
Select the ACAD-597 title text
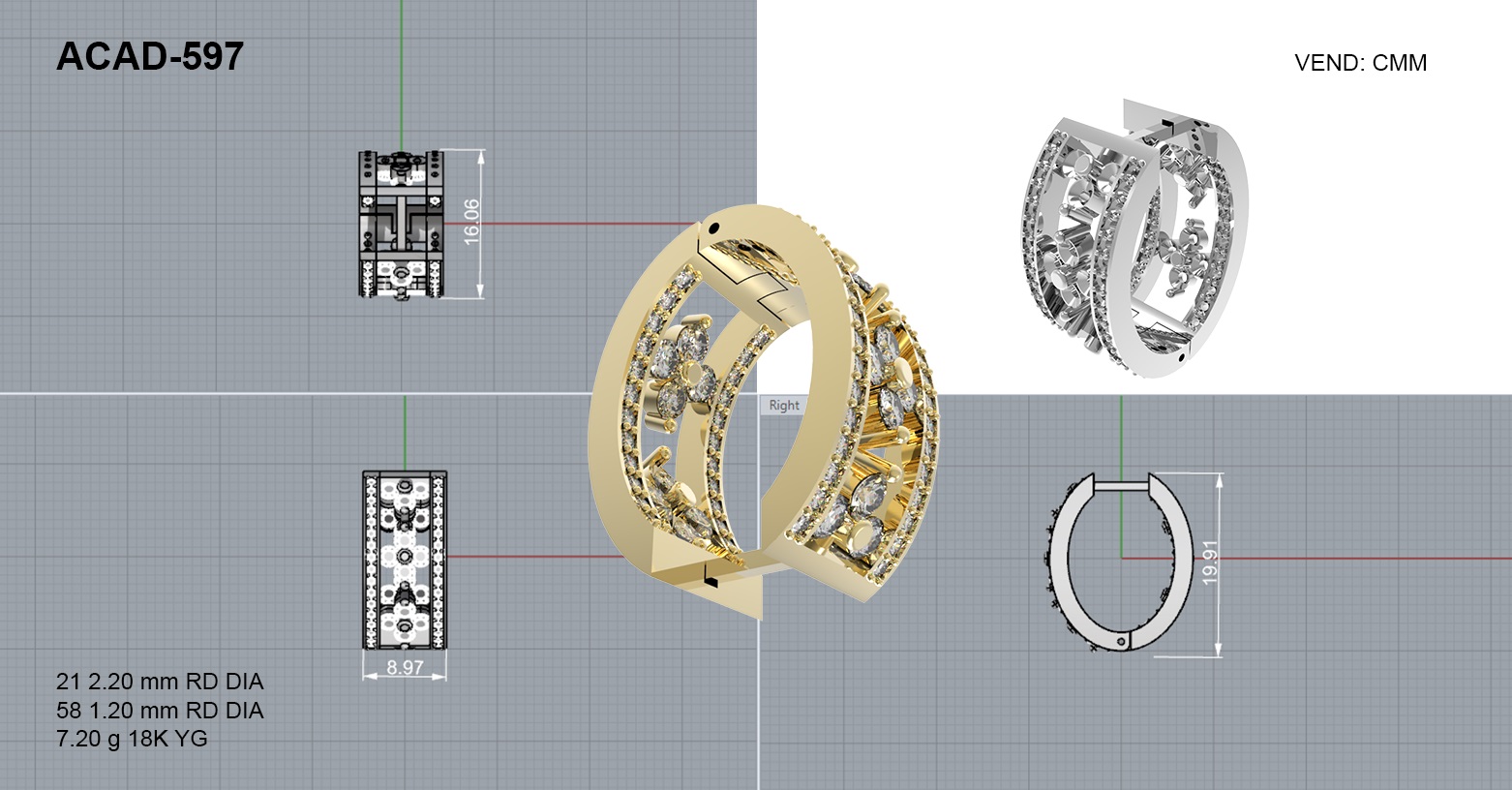[150, 57]
